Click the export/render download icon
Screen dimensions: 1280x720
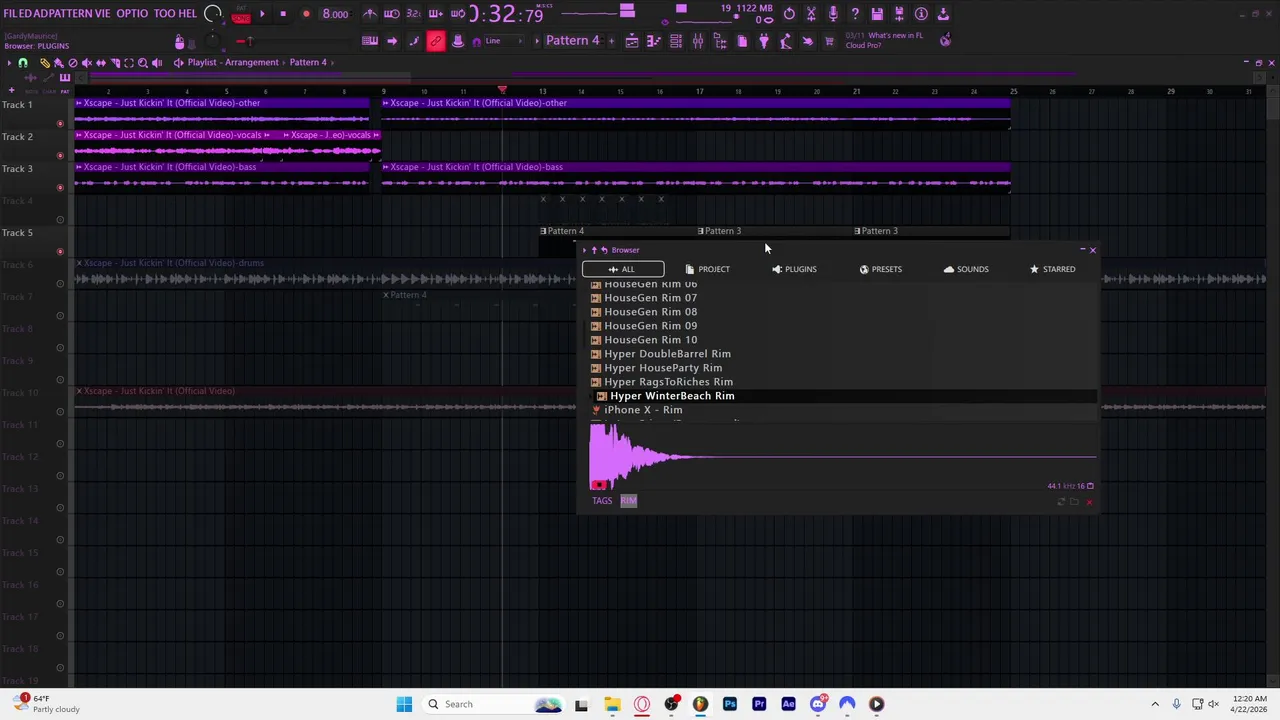[x=943, y=14]
